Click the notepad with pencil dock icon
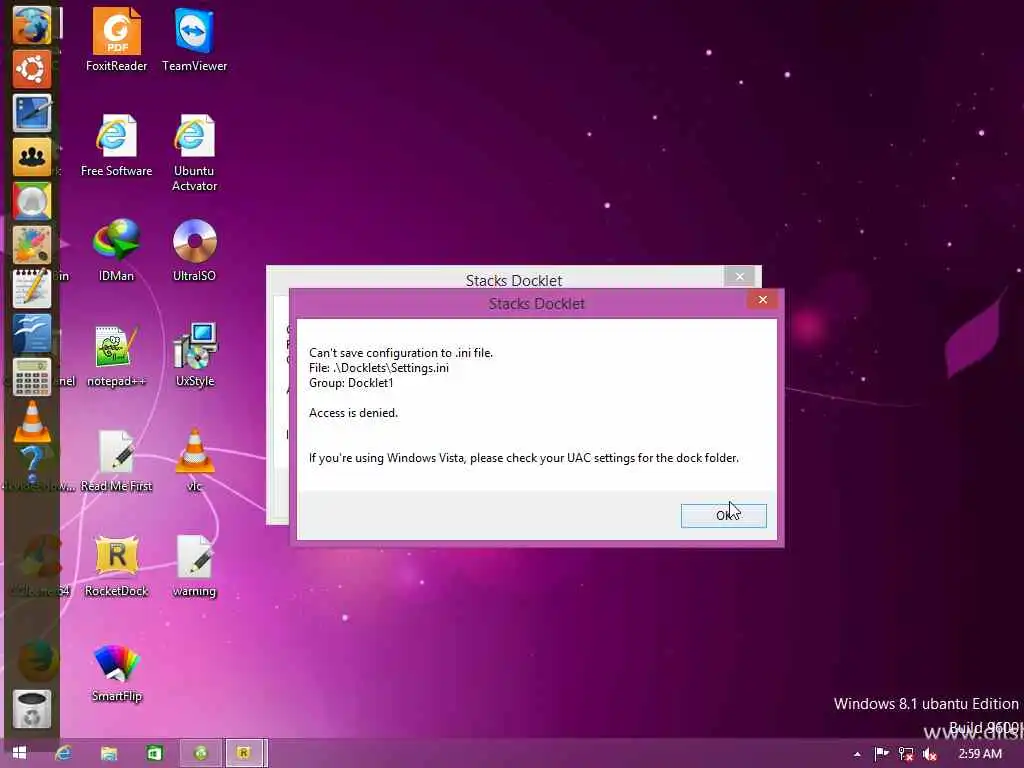Screen dimensions: 1024x768 click(31, 288)
